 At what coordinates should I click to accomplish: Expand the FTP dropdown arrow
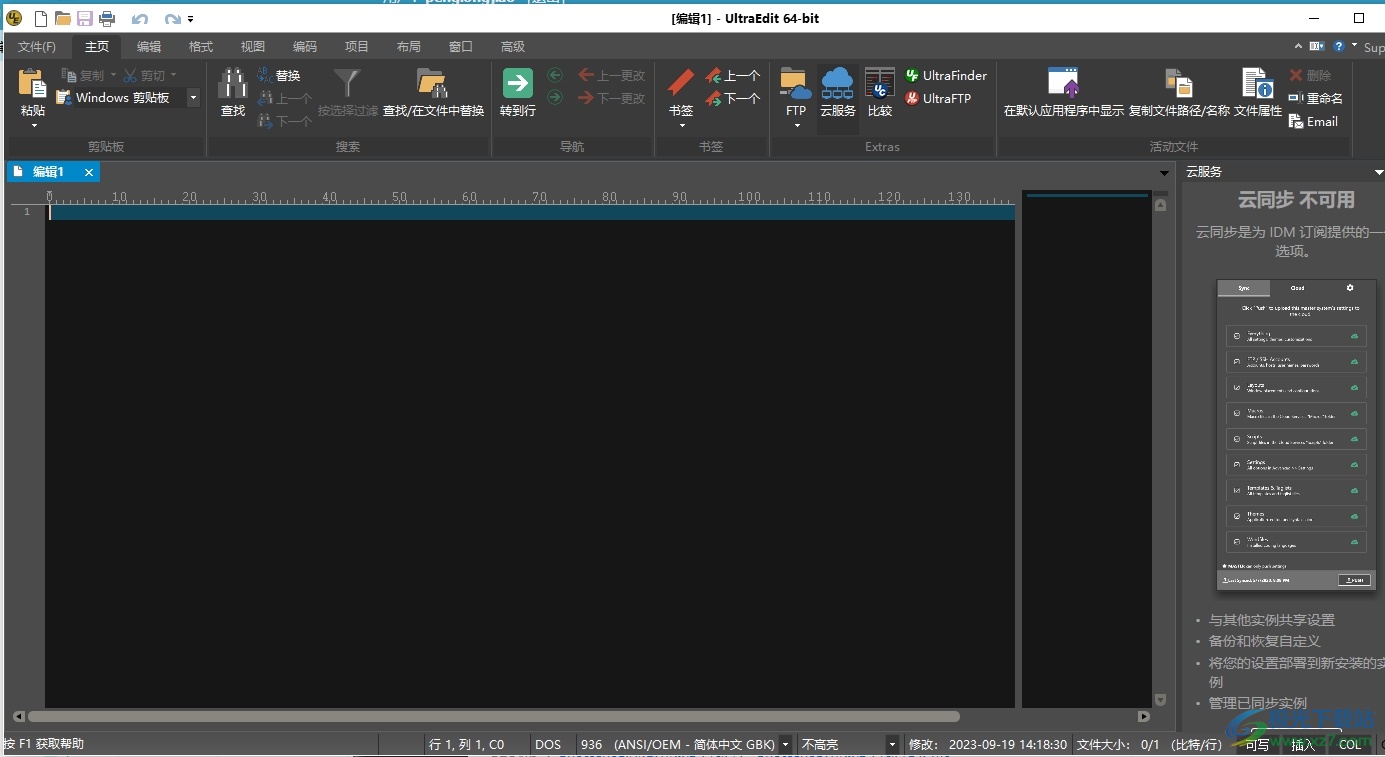[x=796, y=125]
